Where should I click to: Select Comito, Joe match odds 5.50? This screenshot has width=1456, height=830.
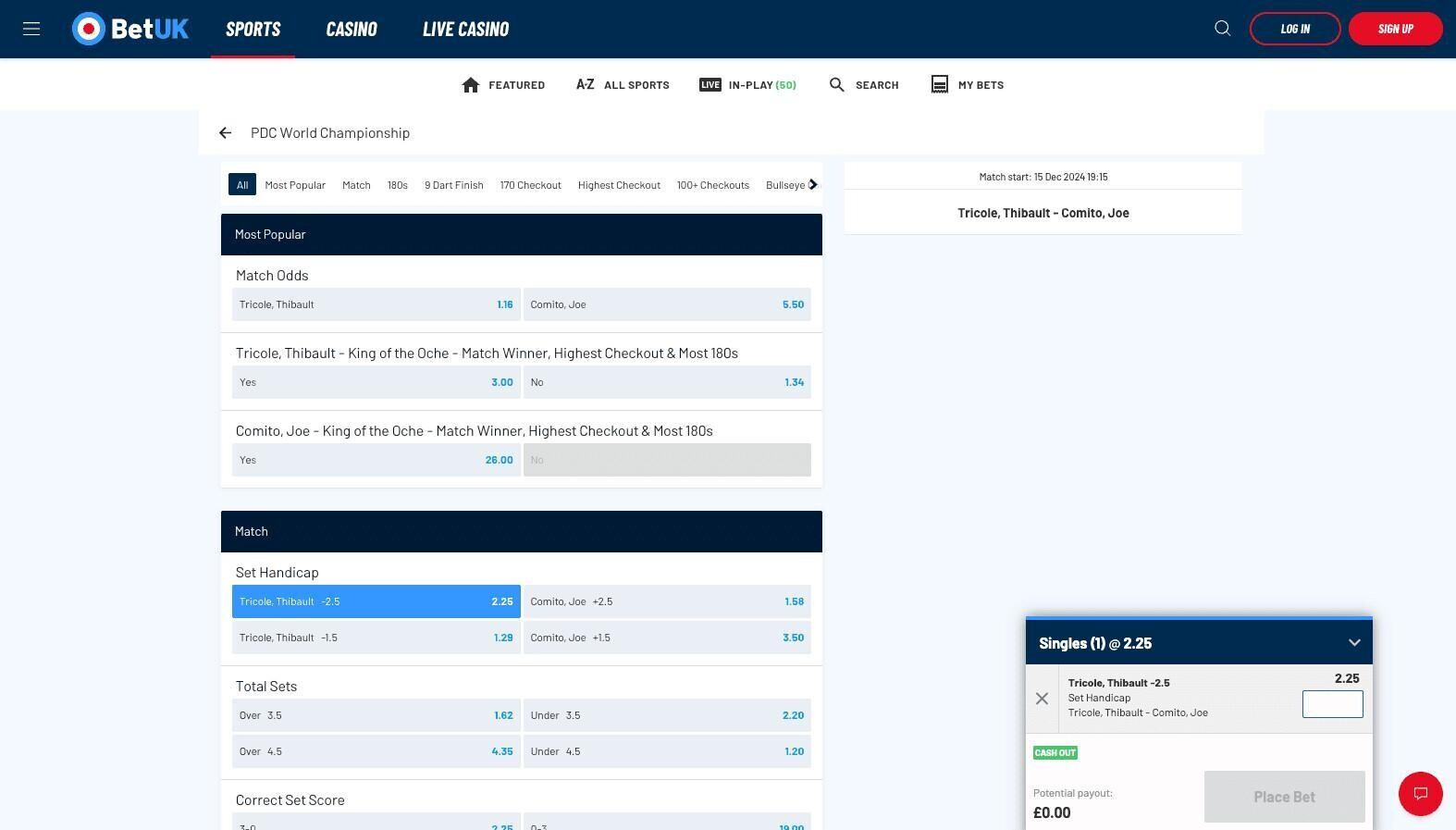[667, 304]
